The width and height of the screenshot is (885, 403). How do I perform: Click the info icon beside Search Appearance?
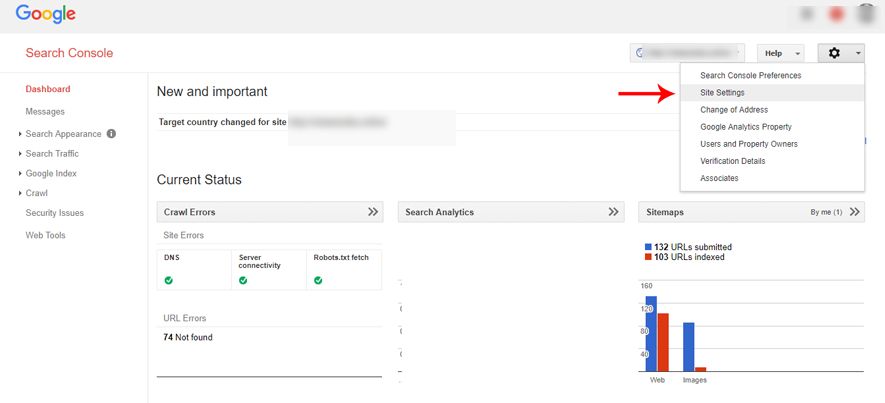click(111, 134)
